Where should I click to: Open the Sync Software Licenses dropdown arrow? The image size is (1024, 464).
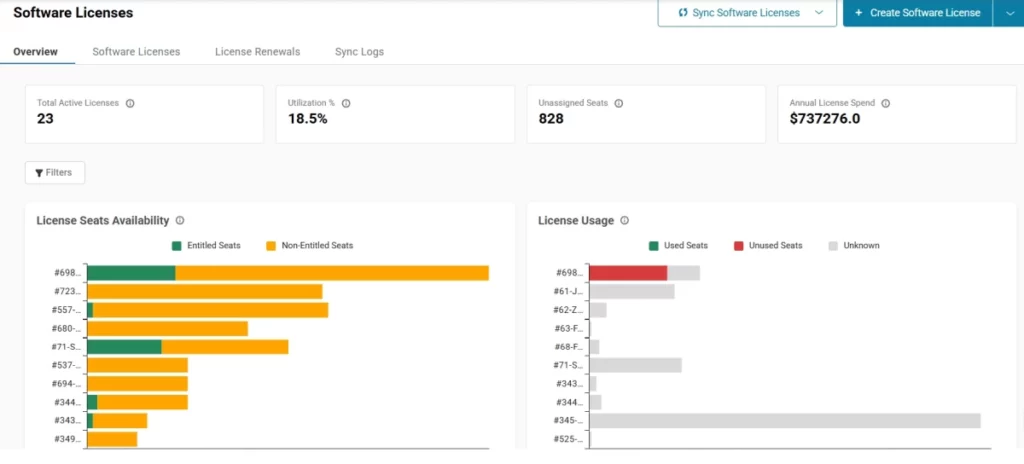click(819, 13)
